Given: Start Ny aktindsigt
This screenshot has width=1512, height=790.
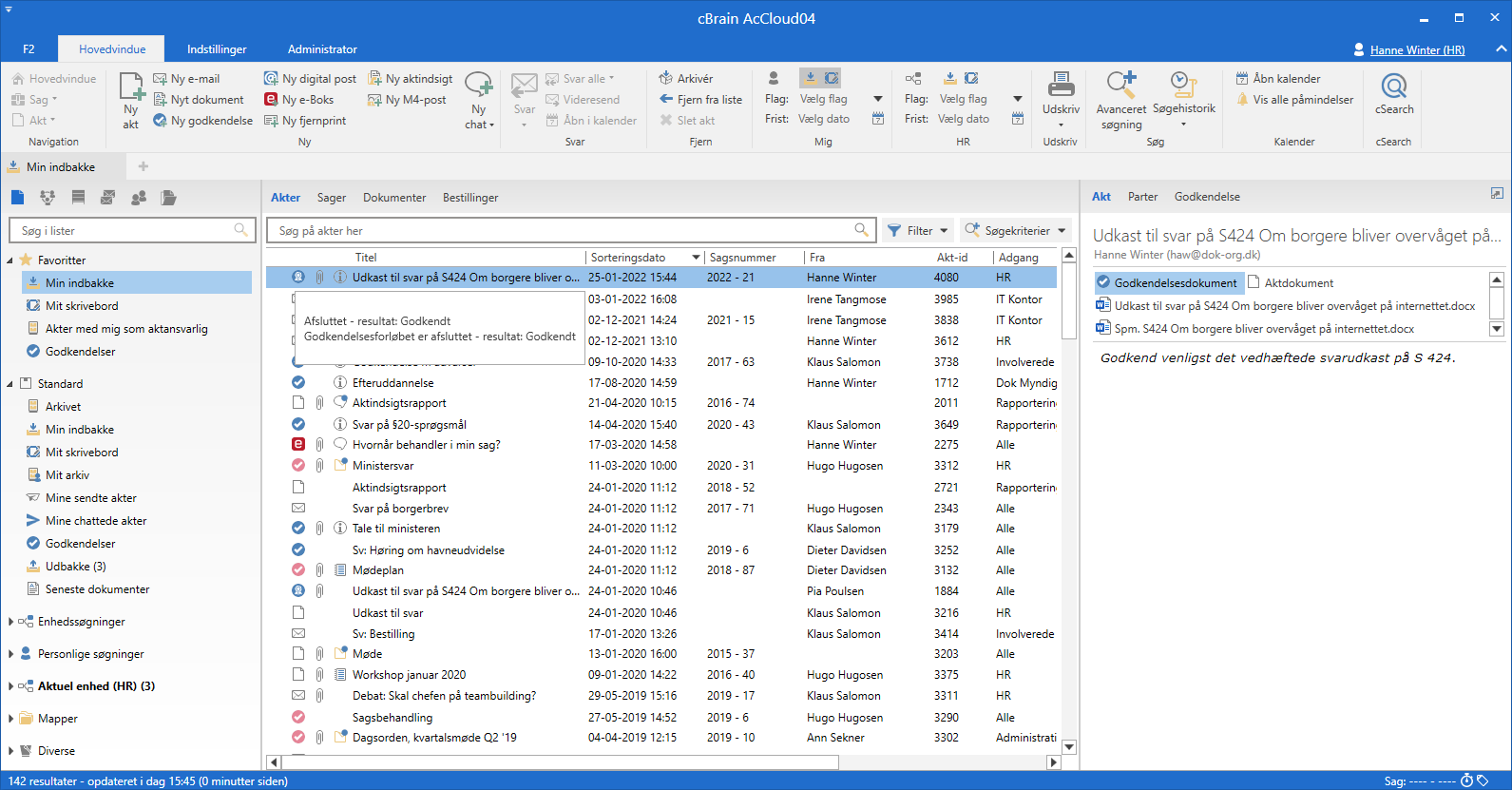Looking at the screenshot, I should tap(411, 79).
